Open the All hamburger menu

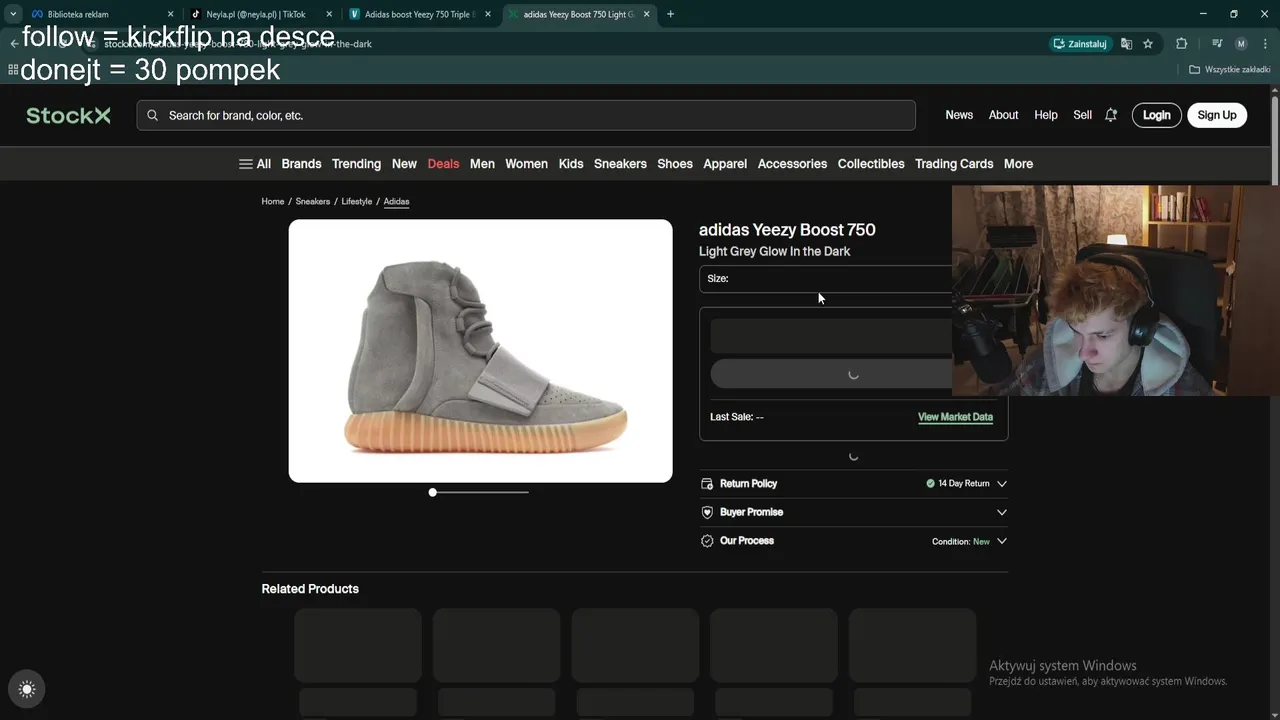pos(255,164)
